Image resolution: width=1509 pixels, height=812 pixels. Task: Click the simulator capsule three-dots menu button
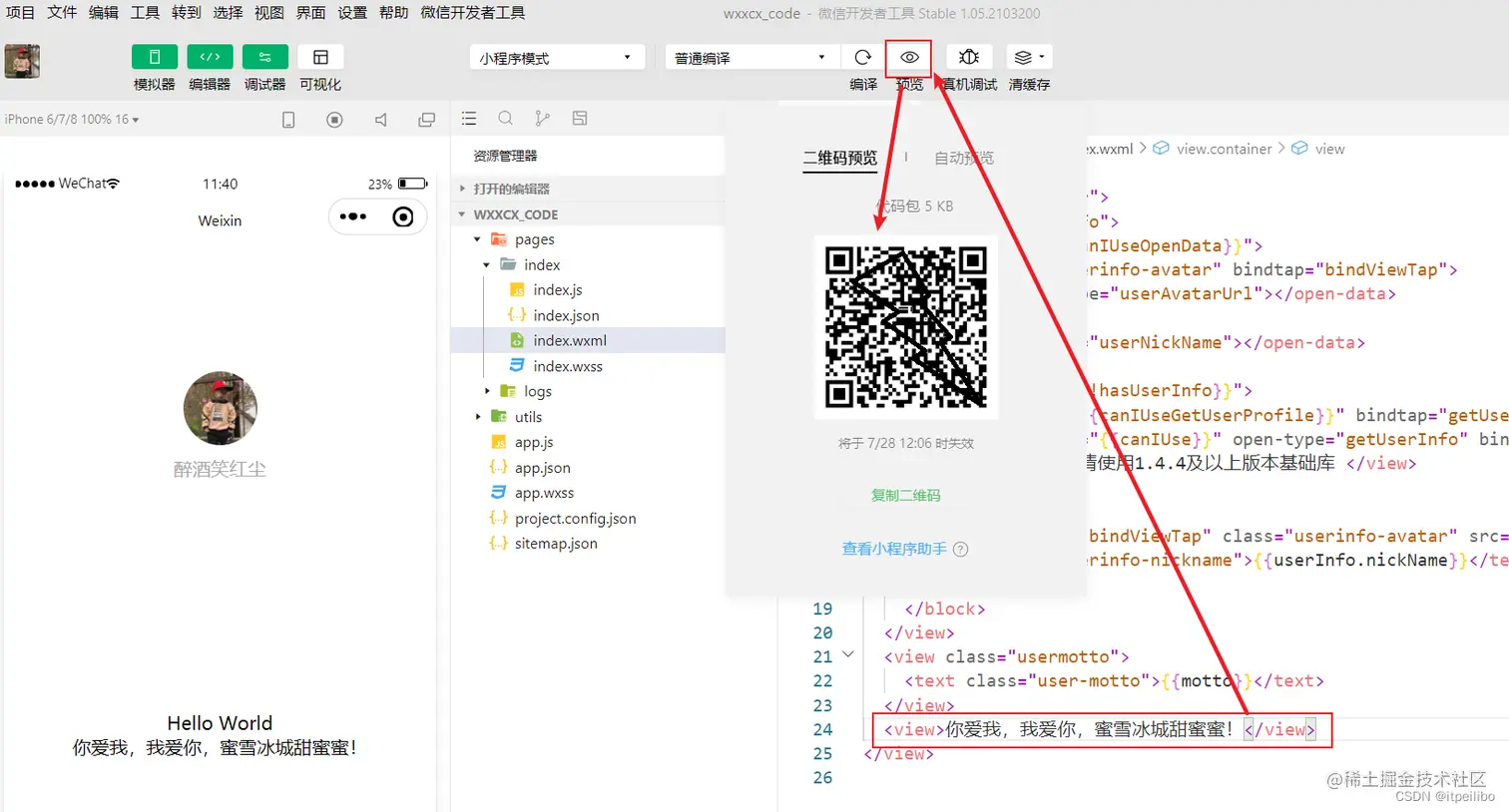click(x=353, y=216)
